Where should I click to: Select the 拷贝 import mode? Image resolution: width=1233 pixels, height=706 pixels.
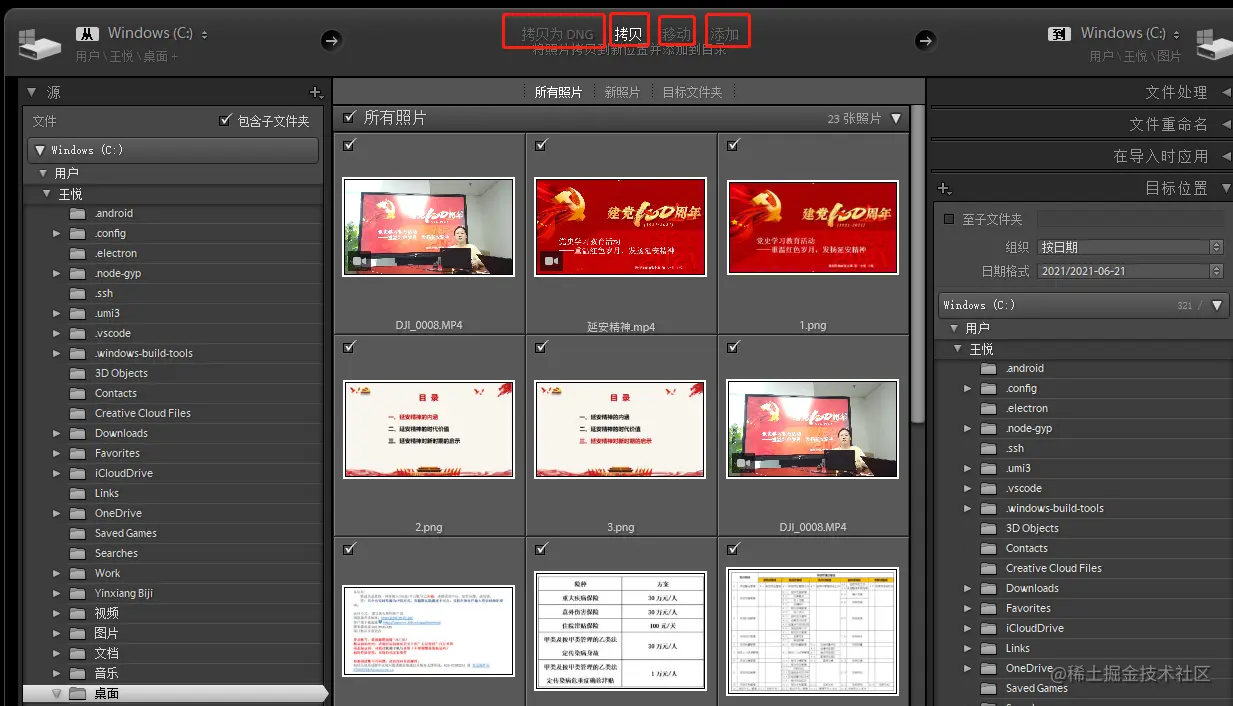click(x=628, y=35)
